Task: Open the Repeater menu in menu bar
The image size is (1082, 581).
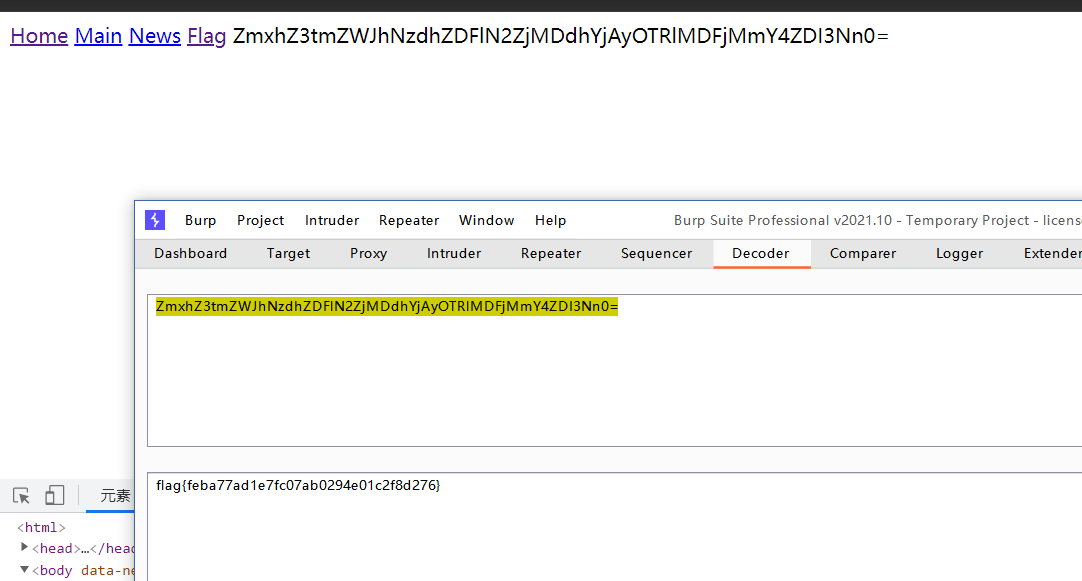Action: pos(409,220)
